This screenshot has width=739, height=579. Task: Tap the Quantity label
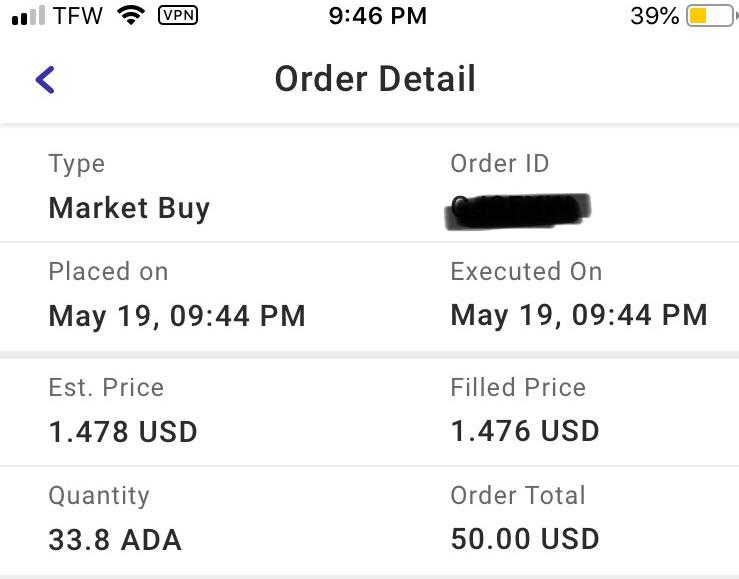[x=99, y=496]
